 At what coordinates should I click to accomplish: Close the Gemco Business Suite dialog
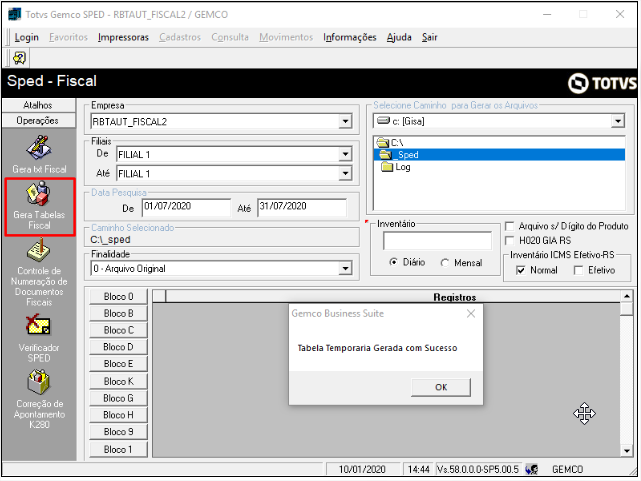[471, 313]
